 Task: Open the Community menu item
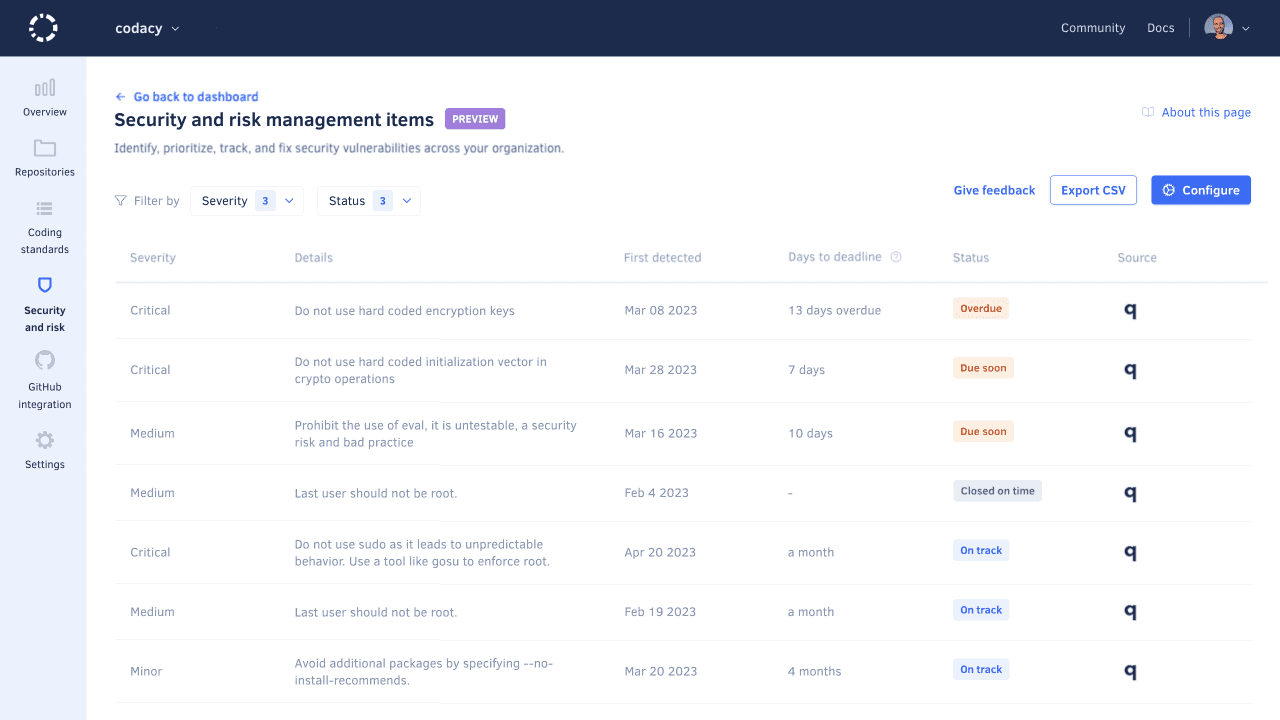(1093, 27)
